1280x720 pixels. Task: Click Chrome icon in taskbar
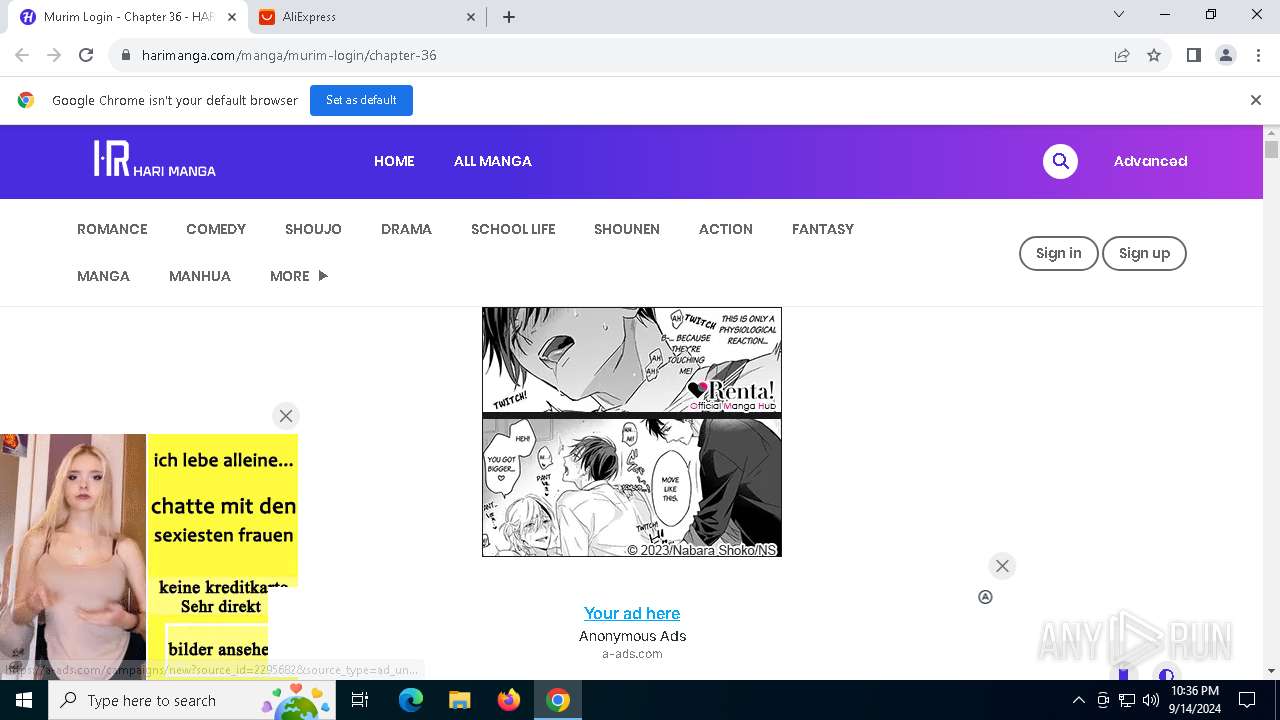(x=558, y=700)
